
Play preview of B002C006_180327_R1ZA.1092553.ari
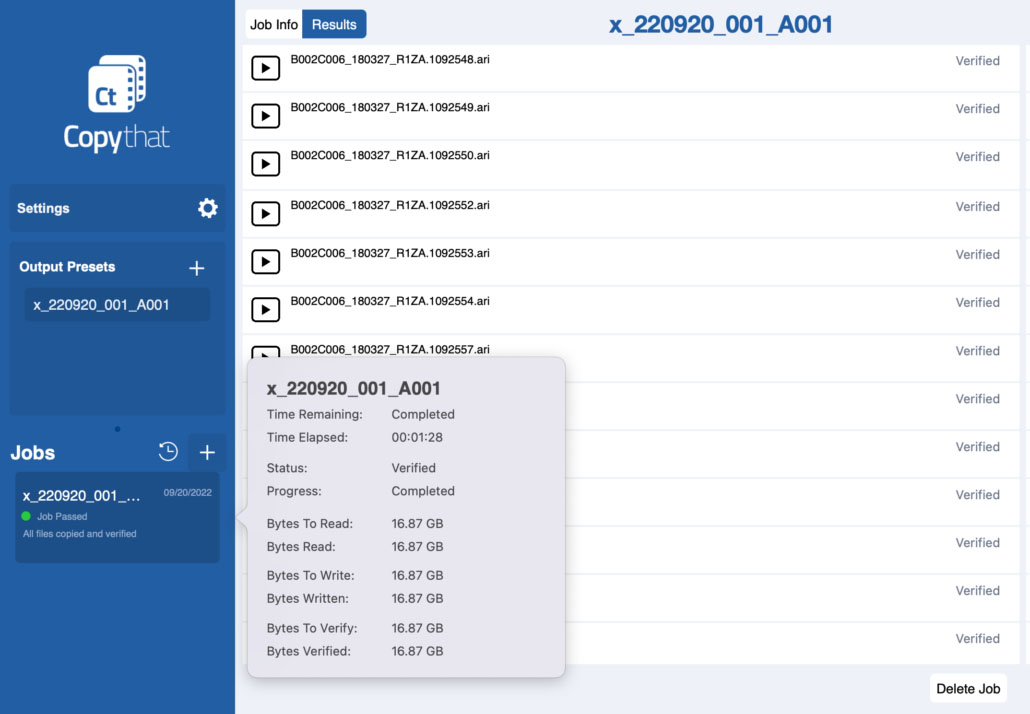[265, 261]
